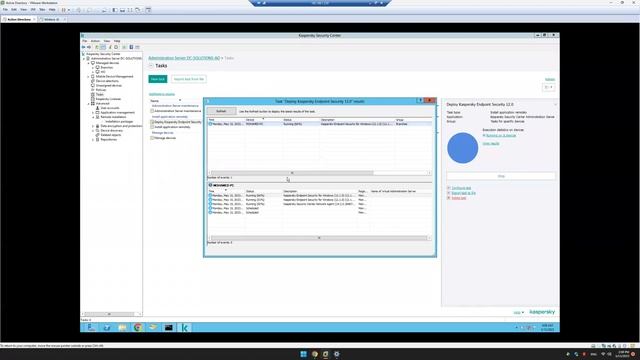Collapse the Tasks section header toggle

[x=151, y=66]
